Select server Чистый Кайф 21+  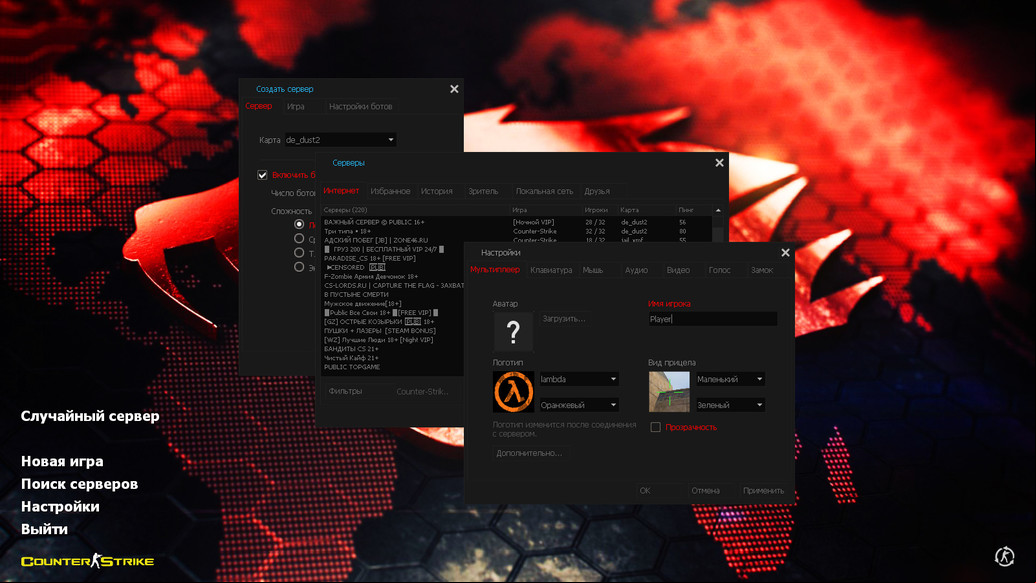point(392,358)
